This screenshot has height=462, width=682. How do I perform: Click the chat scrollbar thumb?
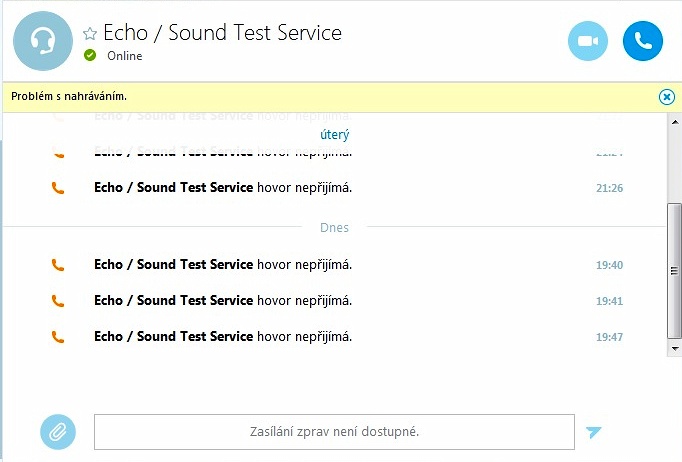pyautogui.click(x=674, y=270)
